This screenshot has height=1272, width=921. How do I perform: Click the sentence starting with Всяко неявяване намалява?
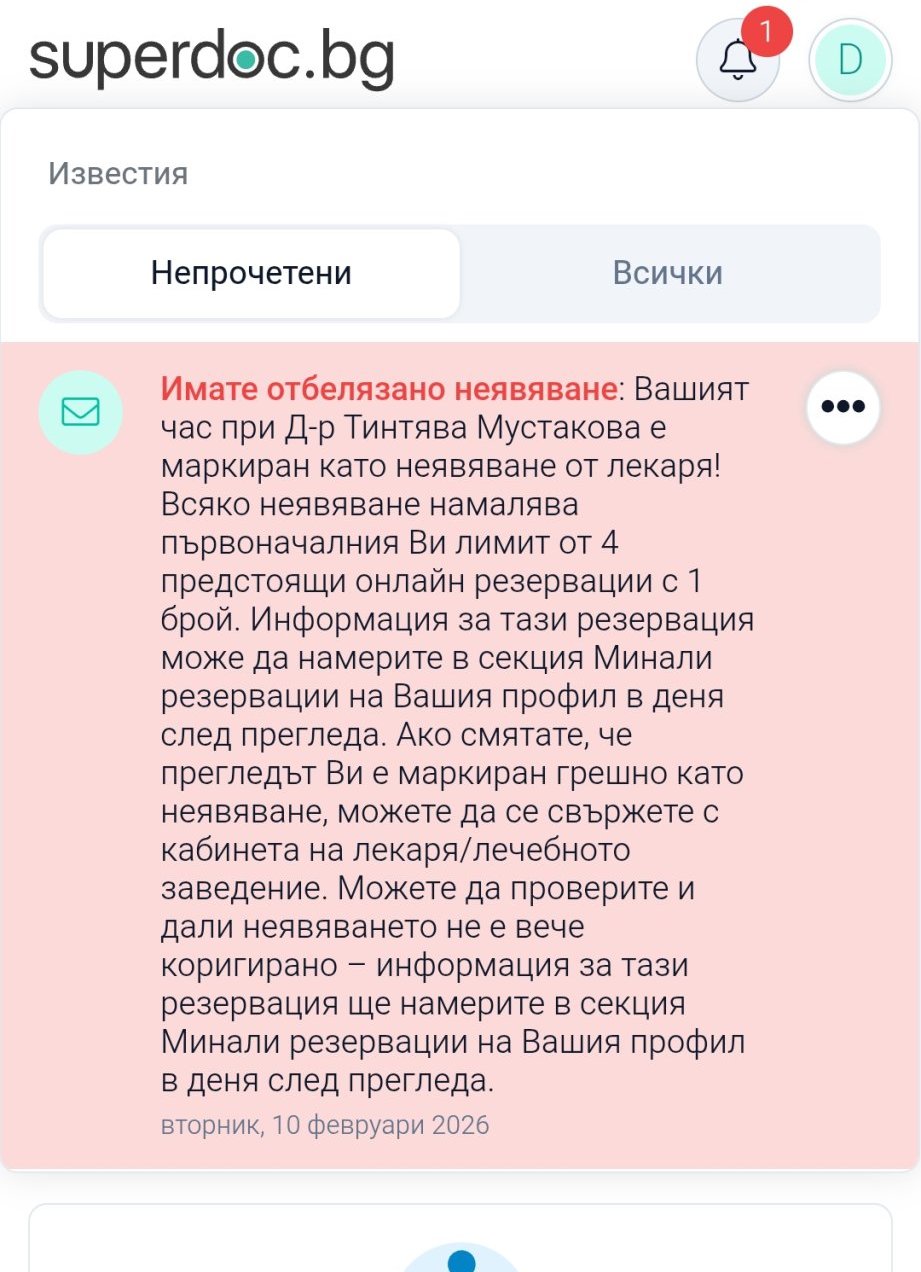[369, 504]
